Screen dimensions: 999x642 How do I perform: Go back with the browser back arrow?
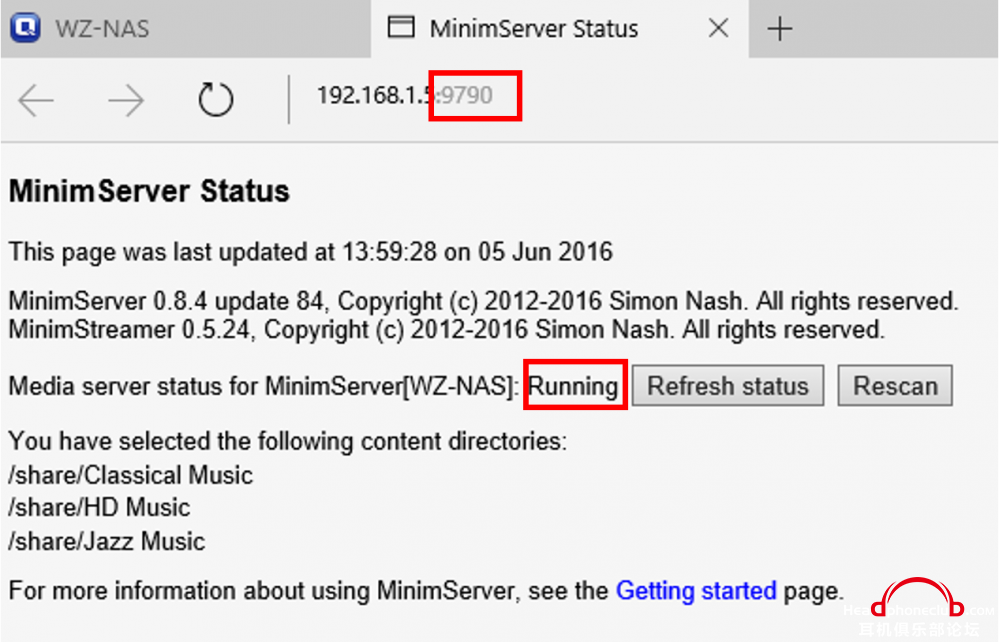tap(36, 100)
